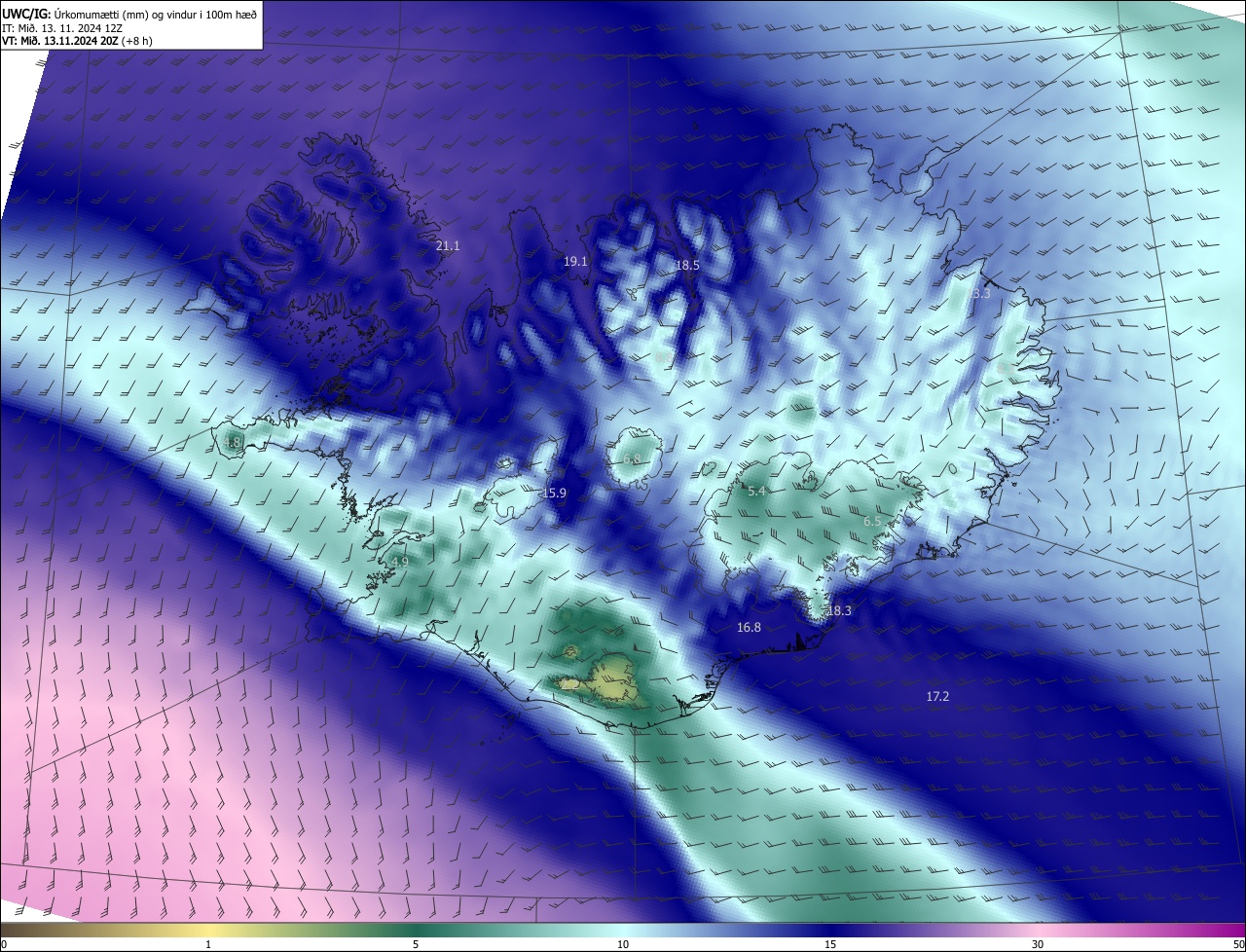
Task: Click the 16.8 value label on the map
Action: (749, 628)
